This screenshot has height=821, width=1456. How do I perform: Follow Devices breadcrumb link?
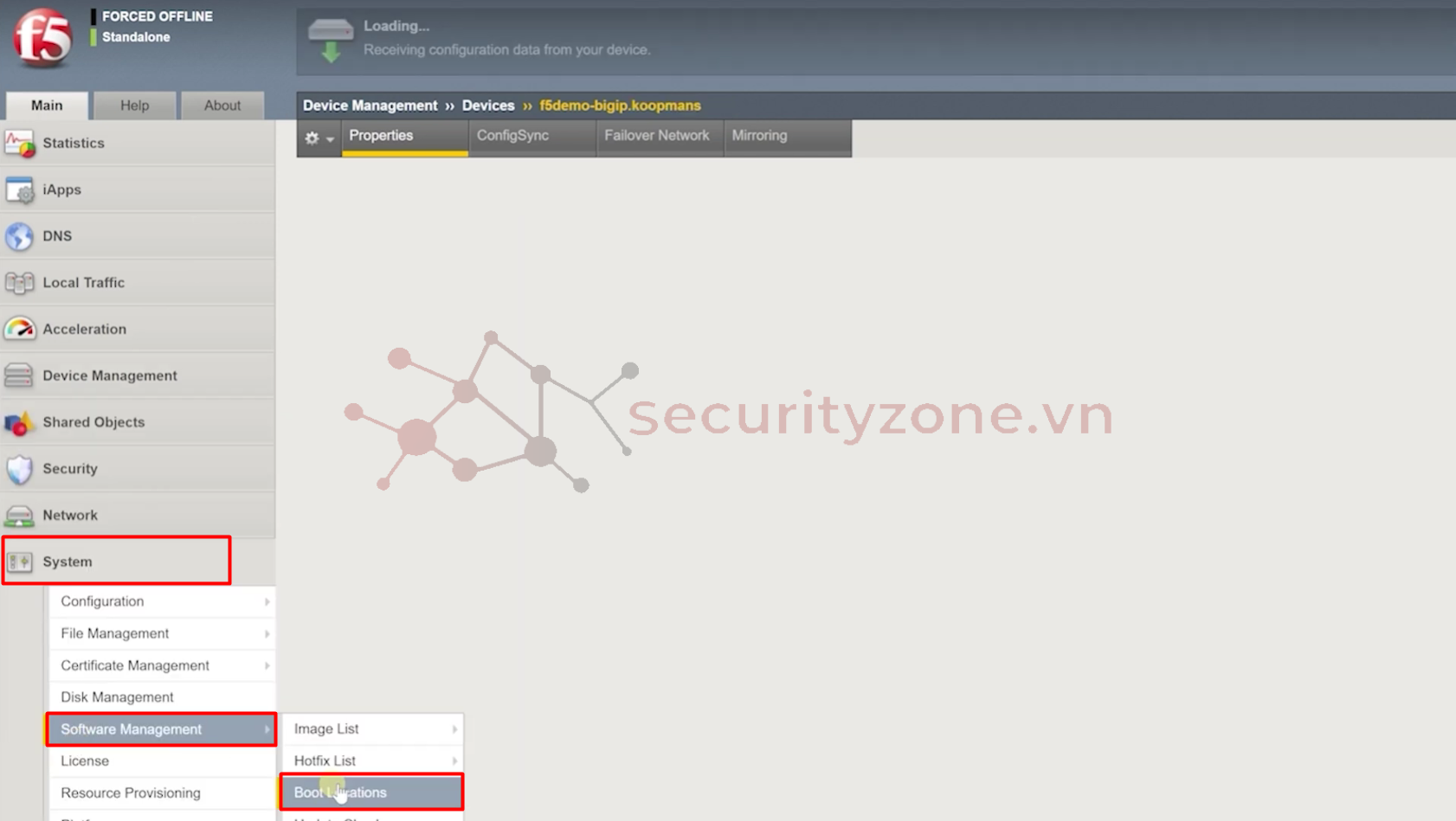[x=488, y=106]
